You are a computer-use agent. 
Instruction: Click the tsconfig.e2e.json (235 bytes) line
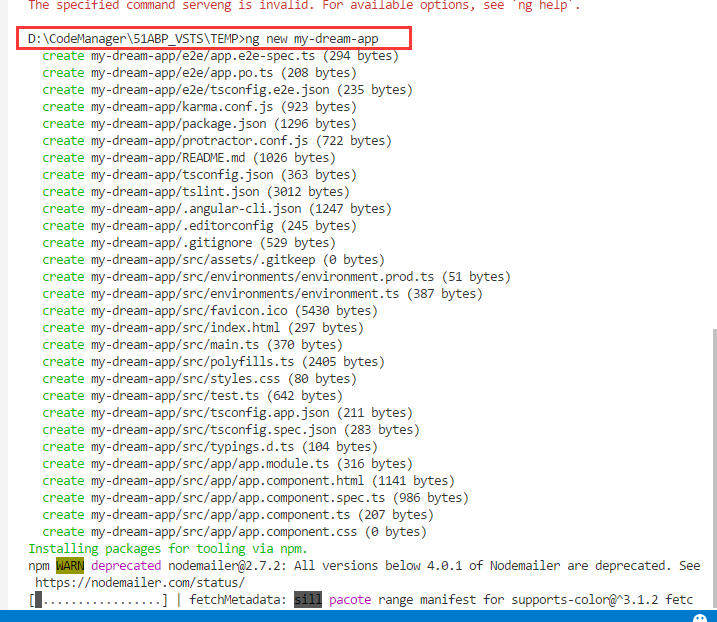point(227,90)
